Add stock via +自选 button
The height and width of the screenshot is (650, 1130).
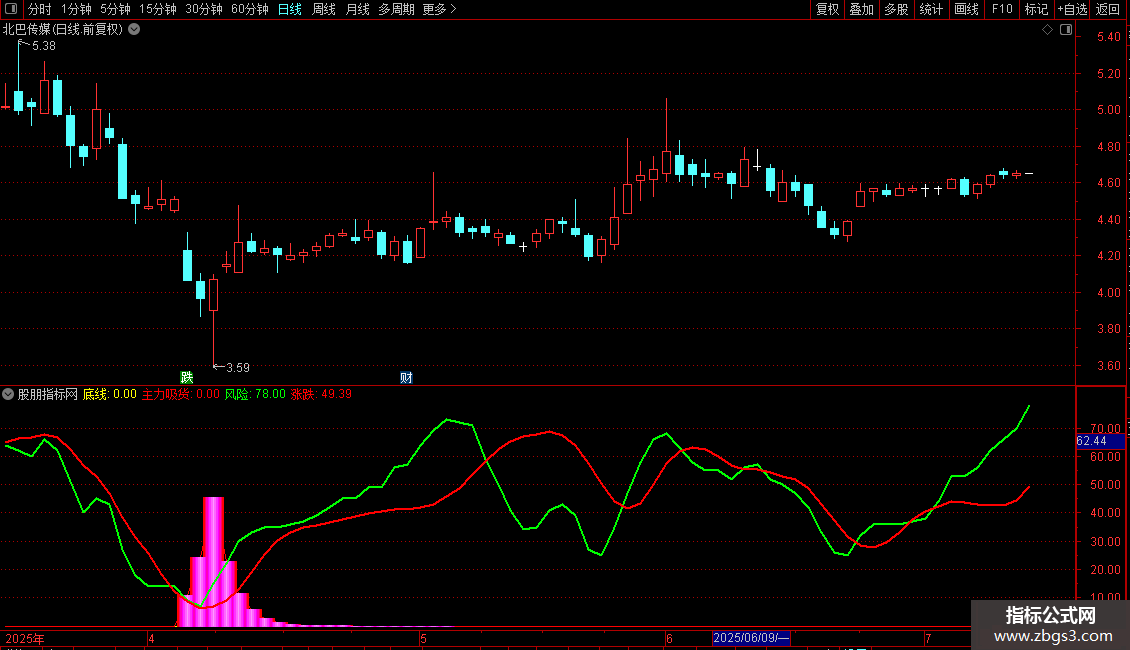[x=1072, y=9]
